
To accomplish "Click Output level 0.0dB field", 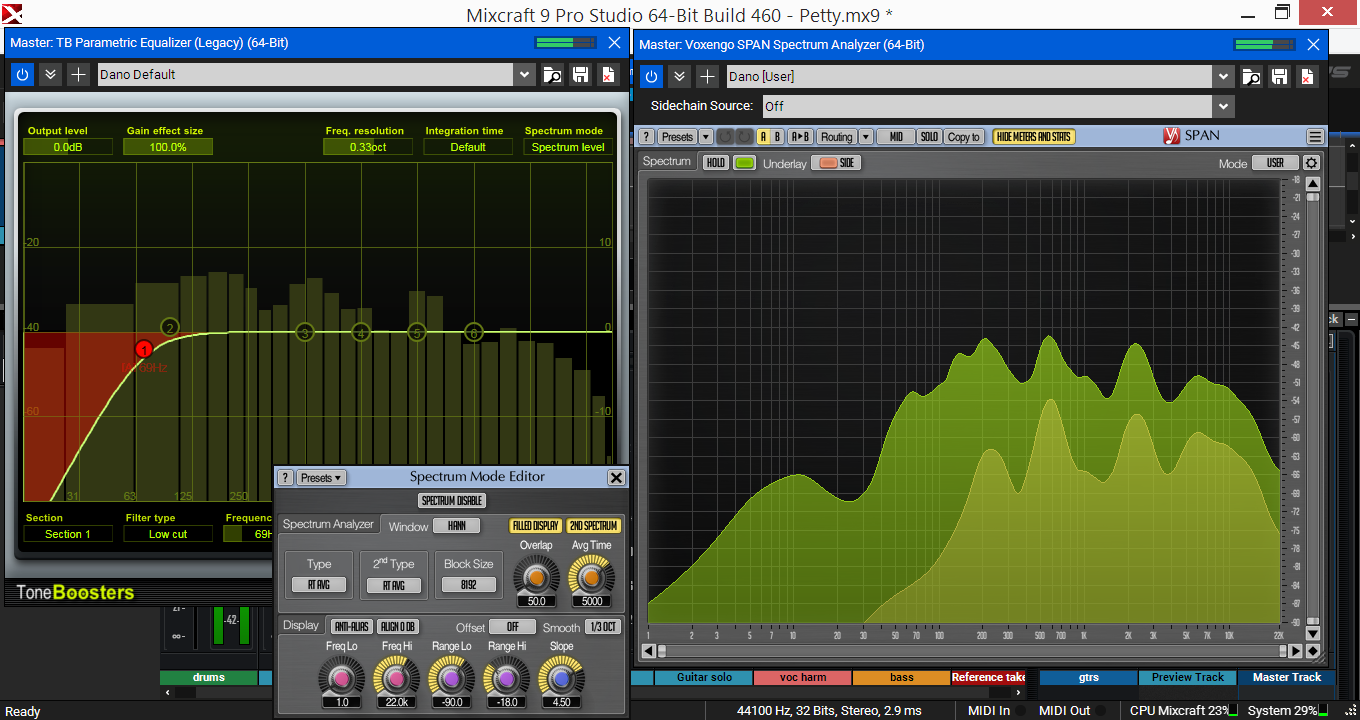I will click(68, 147).
